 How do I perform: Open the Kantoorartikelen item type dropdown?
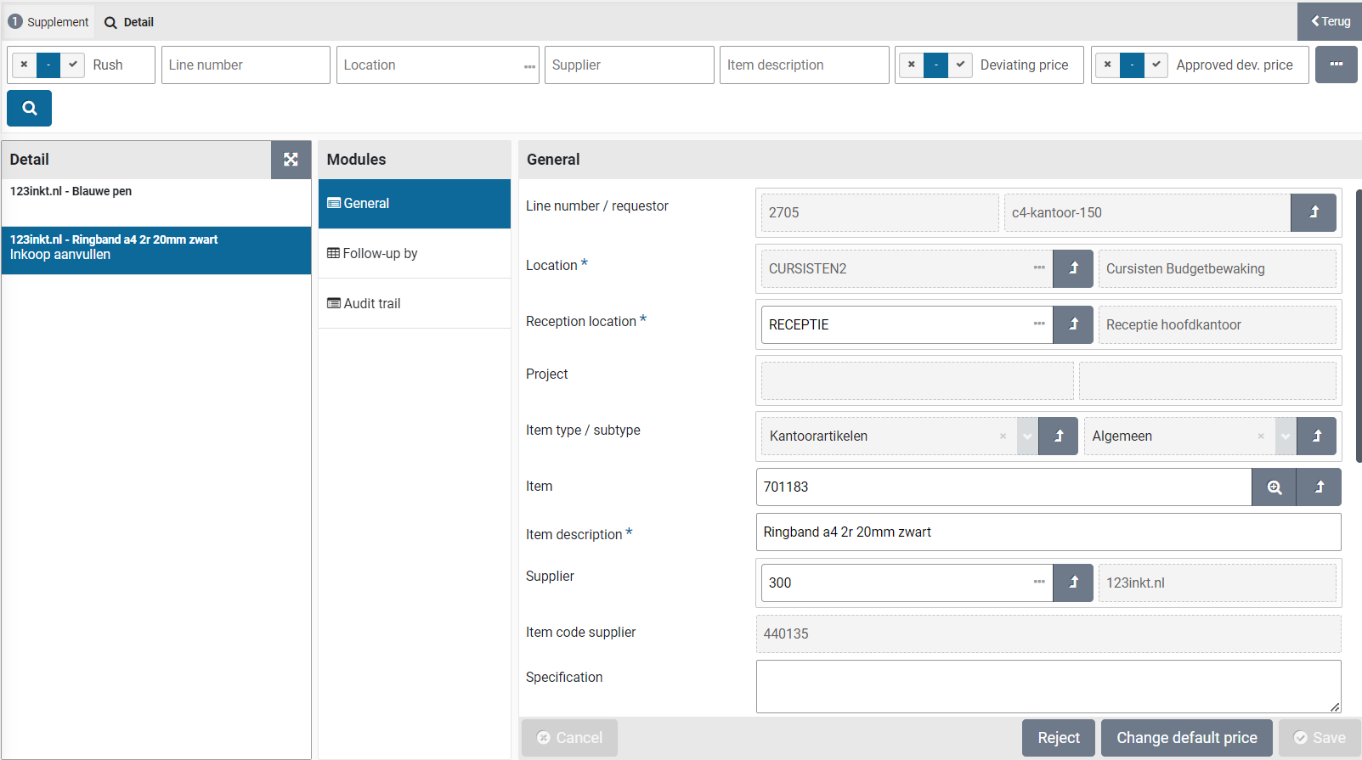pyautogui.click(x=1027, y=436)
